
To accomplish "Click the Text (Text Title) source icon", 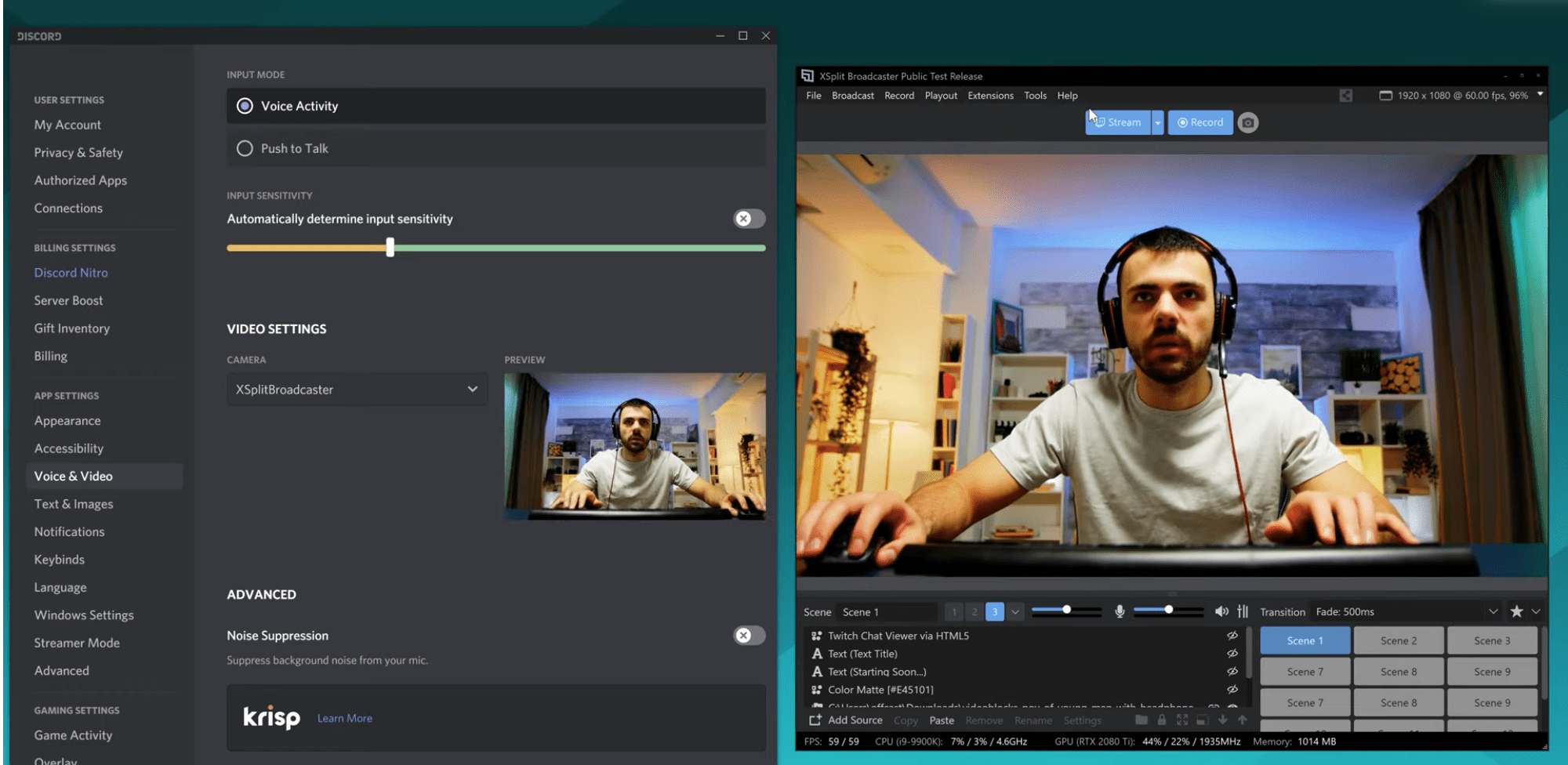I will (x=816, y=654).
